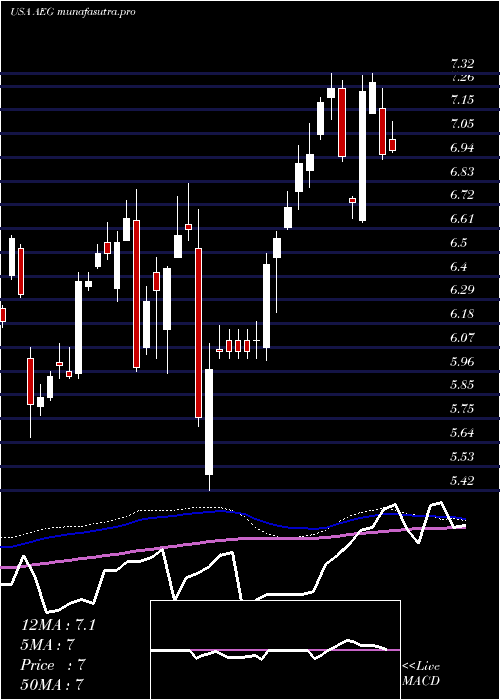Select the 6.72 price level label
This screenshot has height=700, width=500.
[x=462, y=195]
